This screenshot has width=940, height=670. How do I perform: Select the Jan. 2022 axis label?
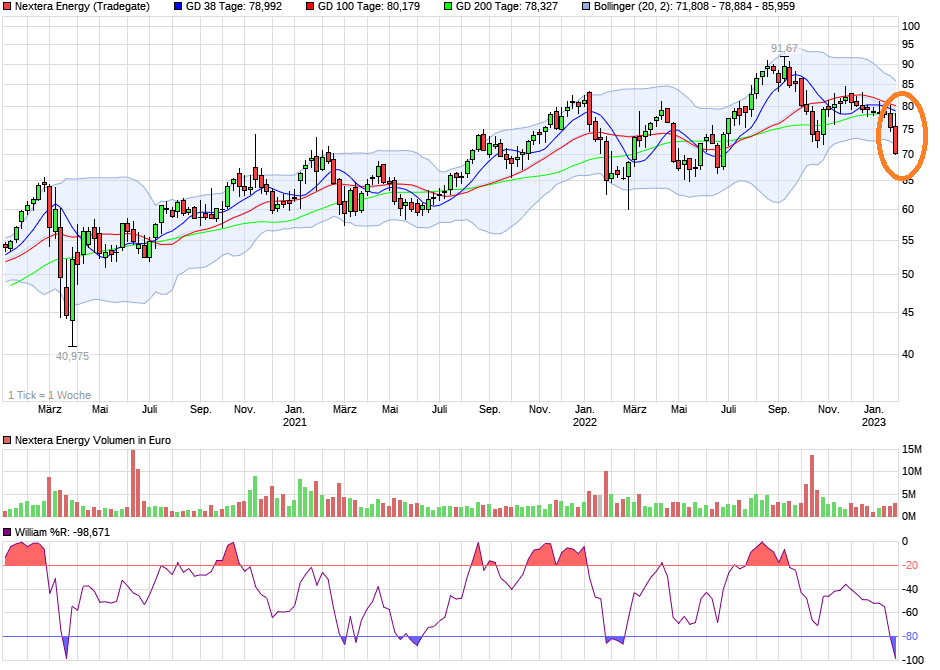(x=585, y=416)
